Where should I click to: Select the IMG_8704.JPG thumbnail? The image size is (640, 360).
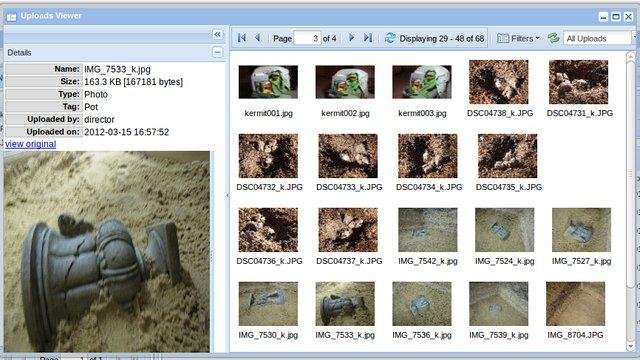[575, 304]
